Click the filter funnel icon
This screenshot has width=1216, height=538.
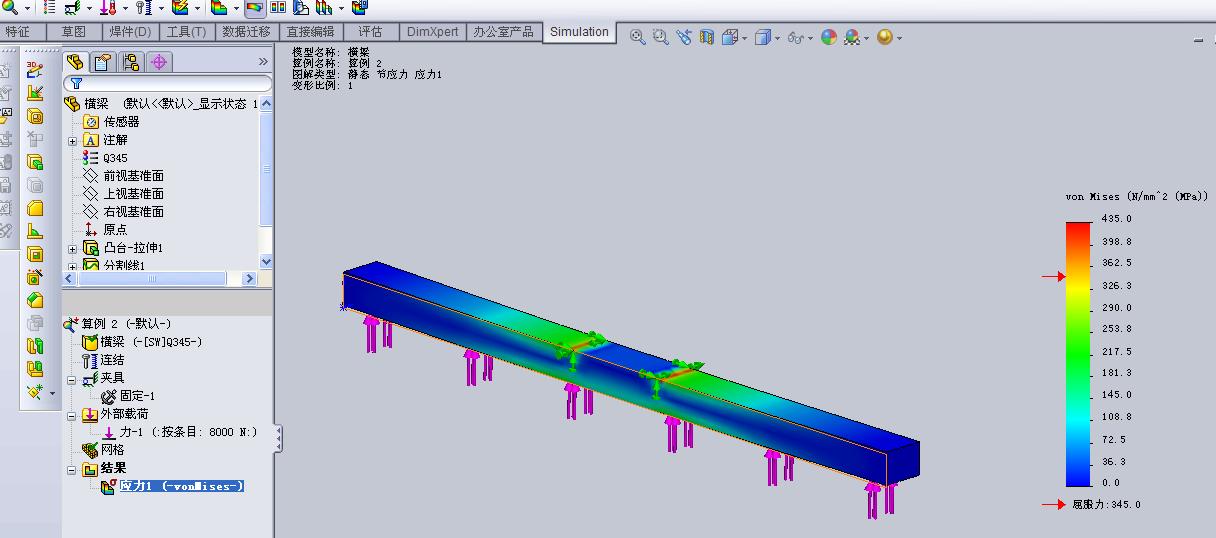pyautogui.click(x=76, y=84)
